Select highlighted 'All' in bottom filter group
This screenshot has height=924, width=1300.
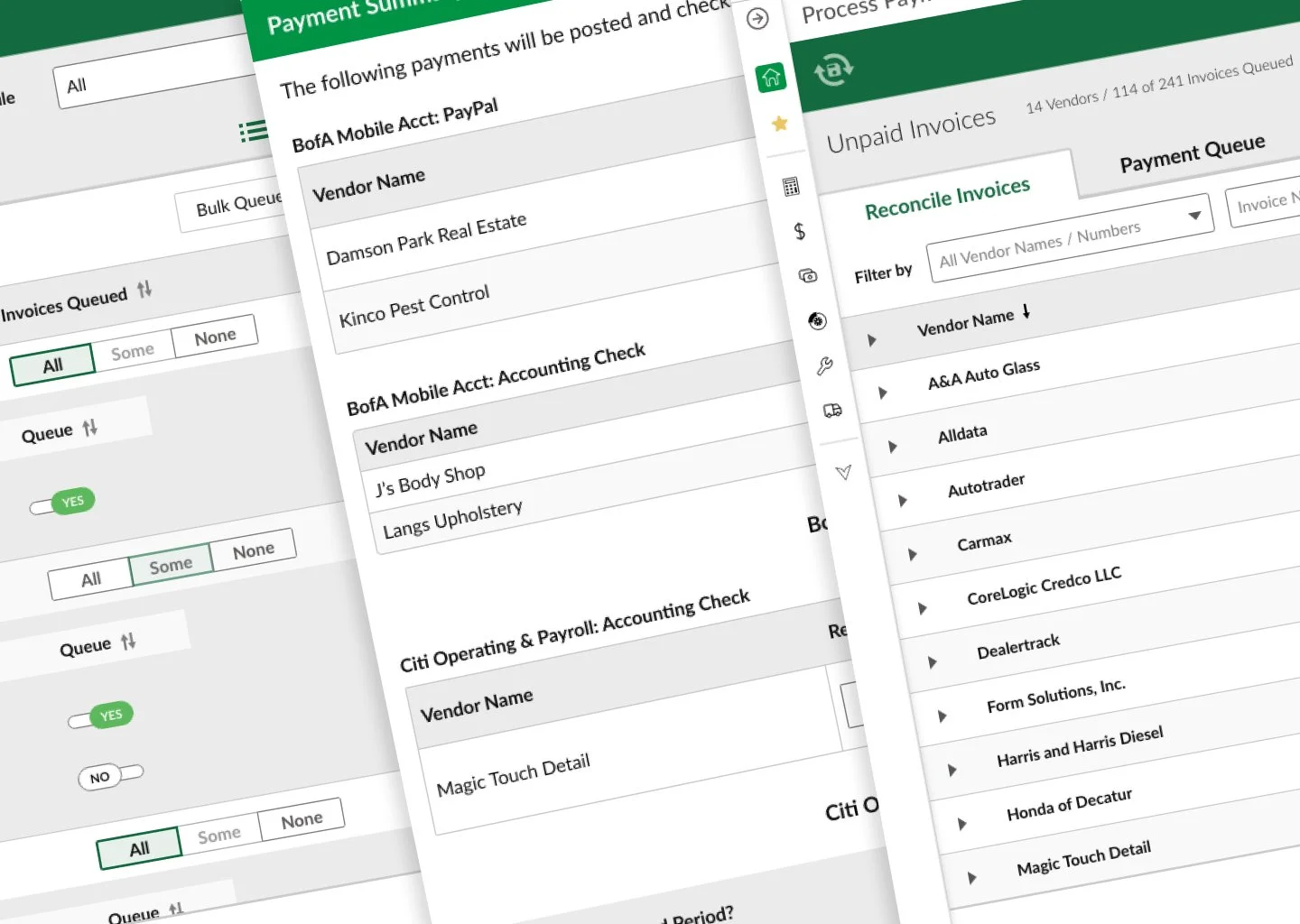coord(139,849)
